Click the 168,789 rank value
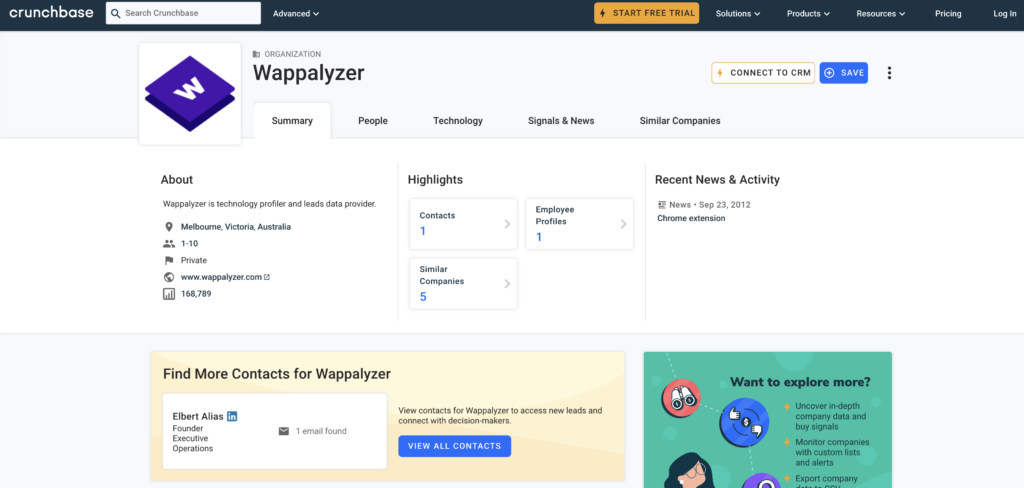This screenshot has height=488, width=1024. click(196, 294)
